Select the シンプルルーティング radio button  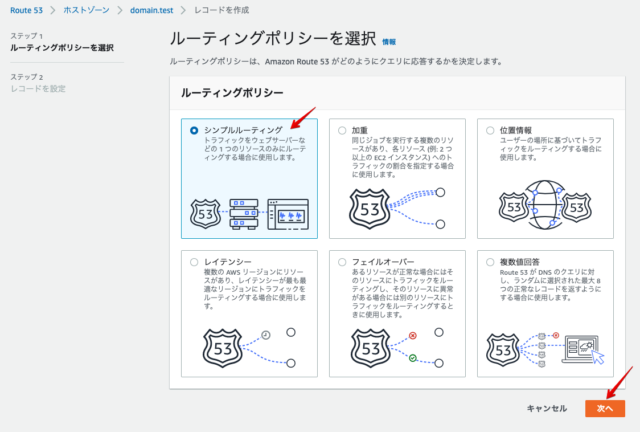coord(194,130)
